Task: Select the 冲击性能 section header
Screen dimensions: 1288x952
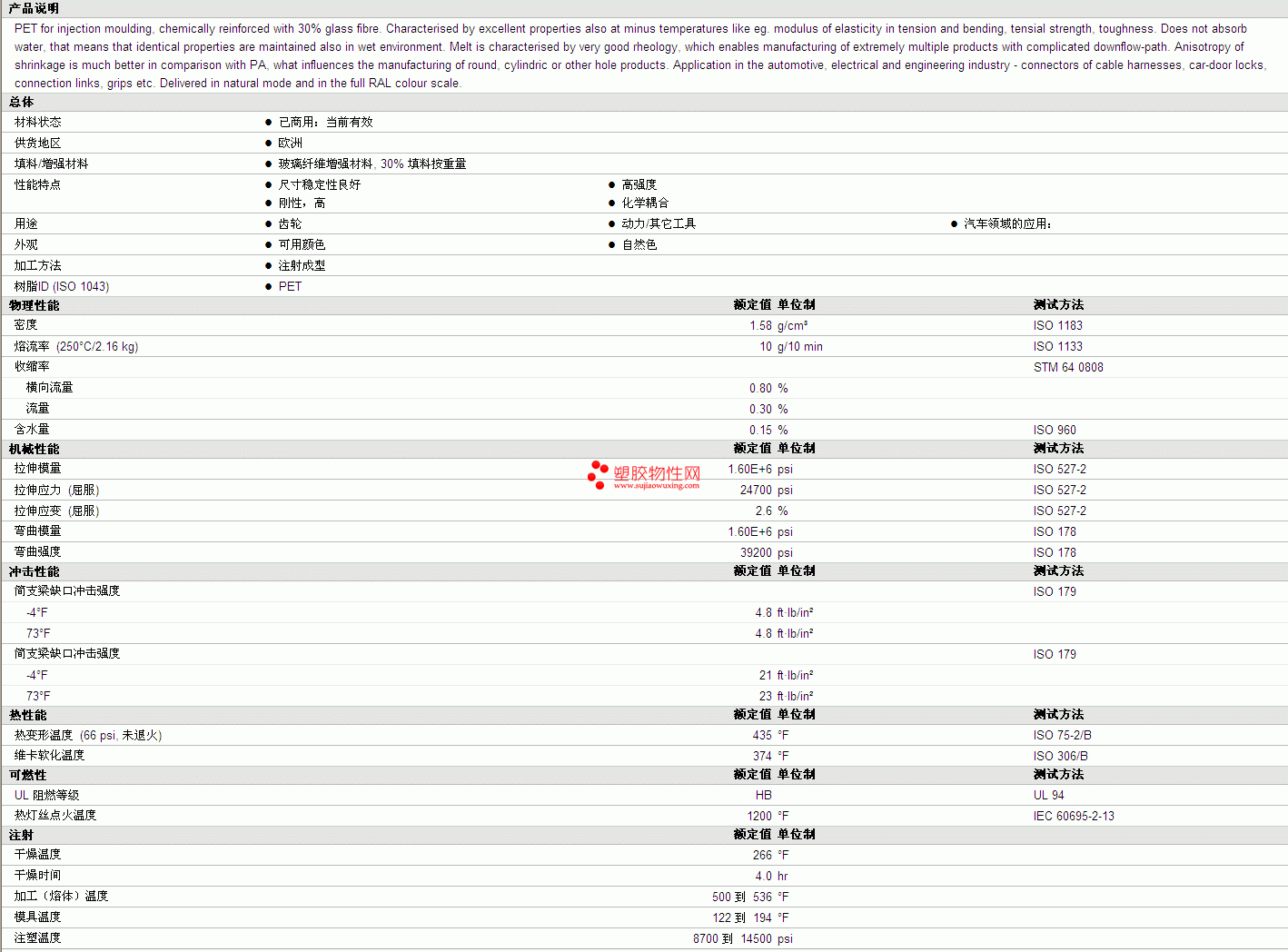Action: pos(34,571)
